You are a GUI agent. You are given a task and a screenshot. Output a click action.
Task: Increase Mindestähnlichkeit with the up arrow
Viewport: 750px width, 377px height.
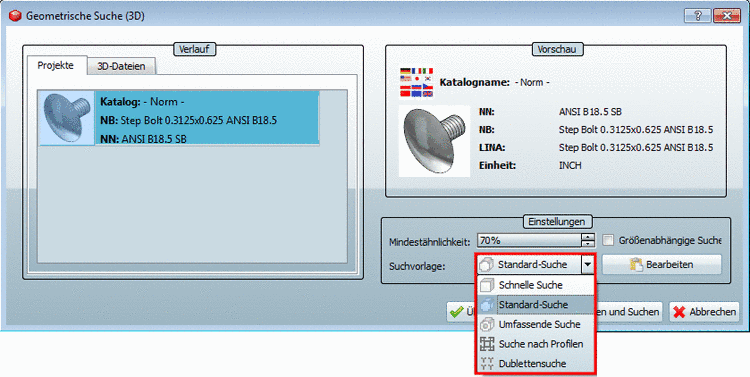(x=588, y=236)
